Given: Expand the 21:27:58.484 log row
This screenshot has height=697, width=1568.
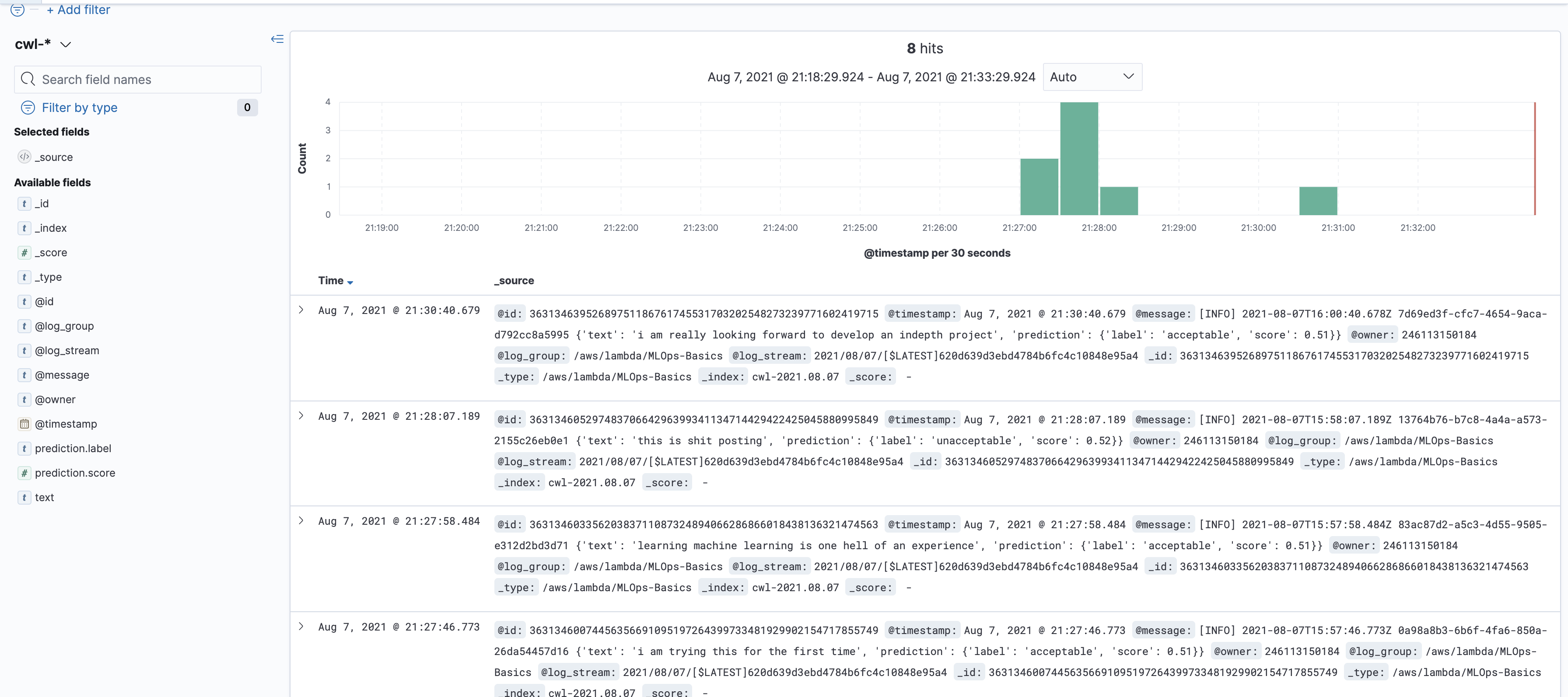Looking at the screenshot, I should (x=301, y=521).
